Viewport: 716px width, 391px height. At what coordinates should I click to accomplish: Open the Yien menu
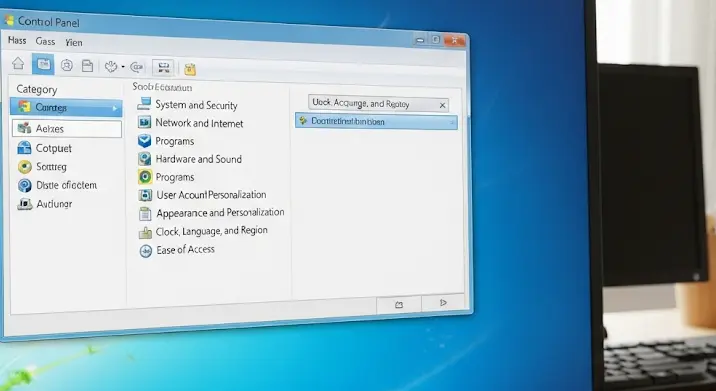[x=74, y=42]
